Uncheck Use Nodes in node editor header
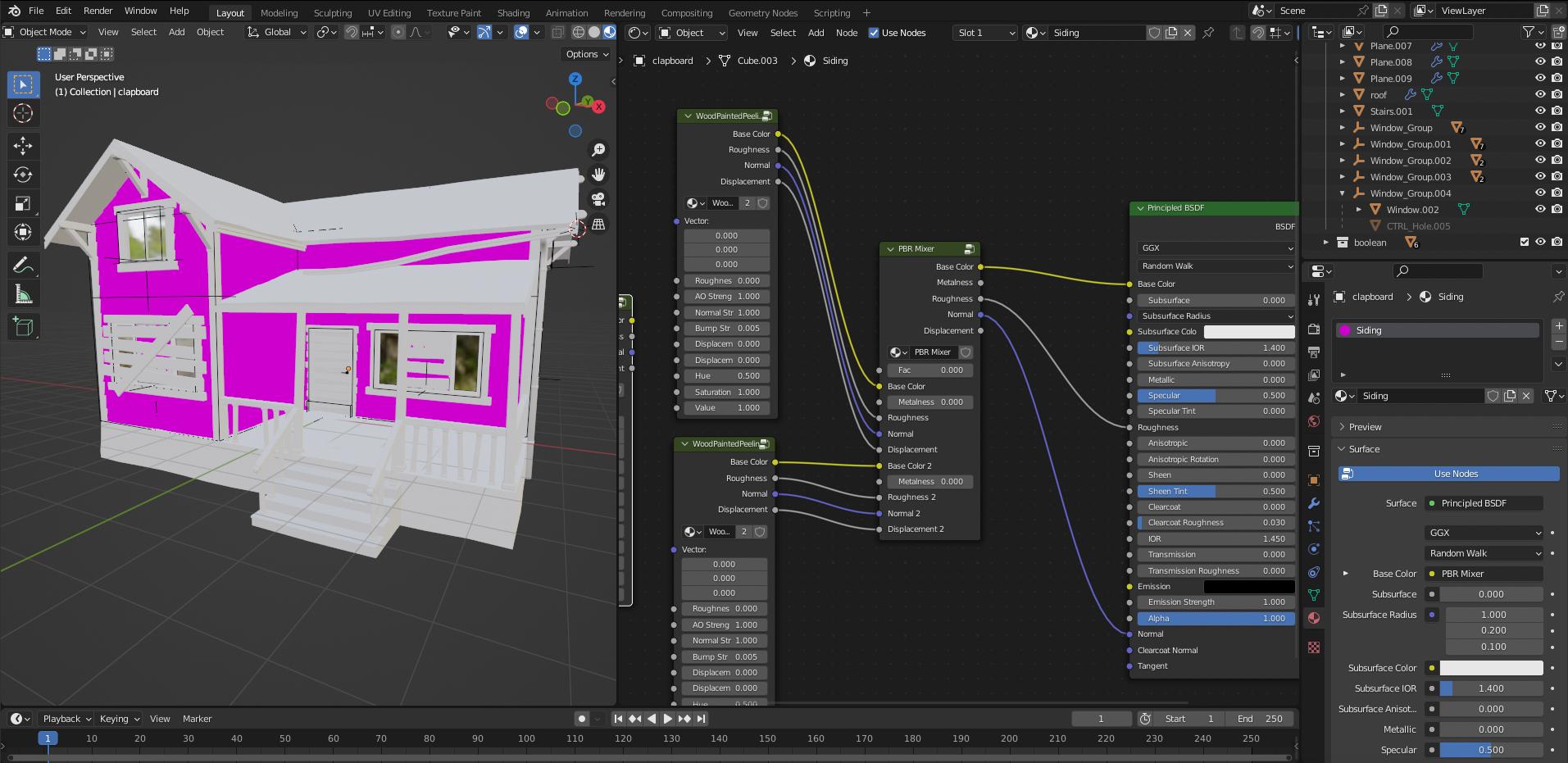Viewport: 1568px width, 763px height. (x=874, y=33)
